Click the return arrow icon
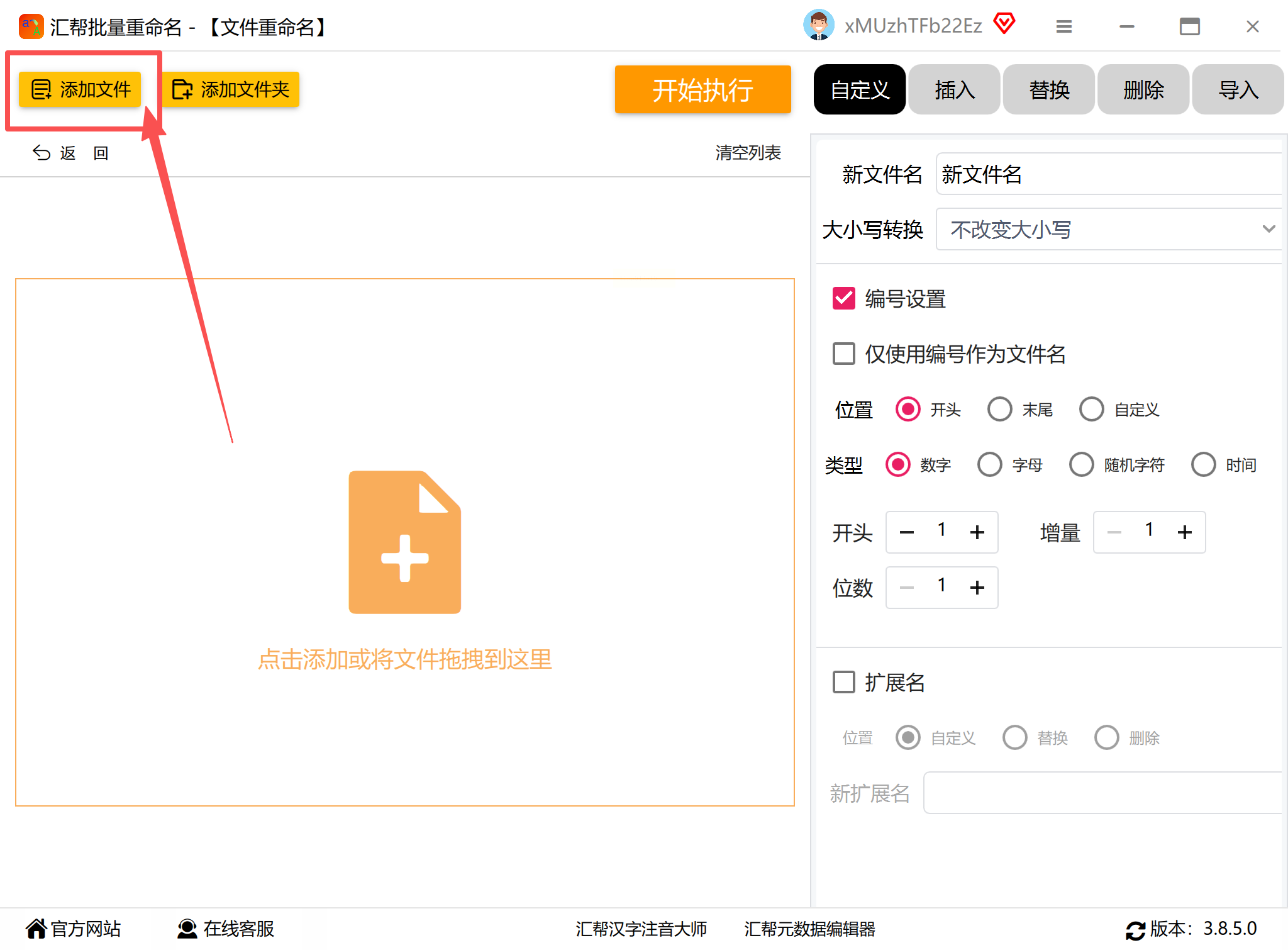Image resolution: width=1288 pixels, height=950 pixels. click(x=42, y=153)
